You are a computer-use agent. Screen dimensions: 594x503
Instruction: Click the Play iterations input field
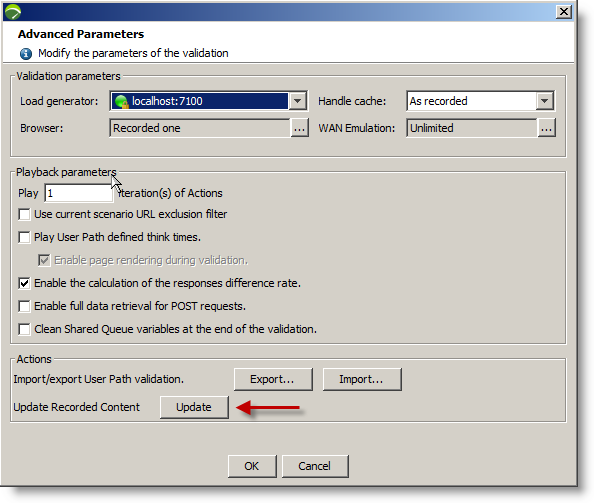coord(79,193)
